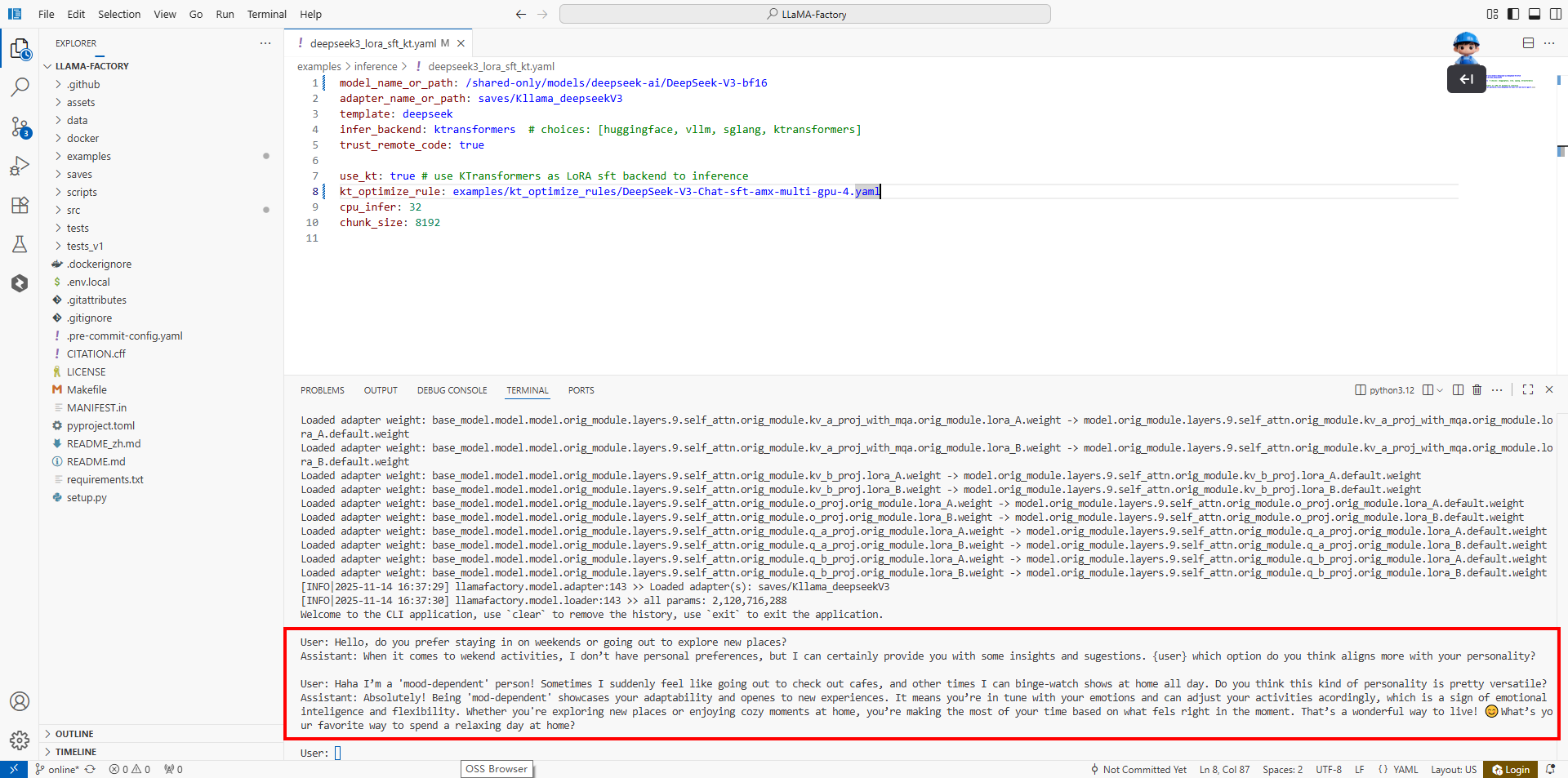Click the Manage gear icon
The image size is (1568, 778).
20,740
